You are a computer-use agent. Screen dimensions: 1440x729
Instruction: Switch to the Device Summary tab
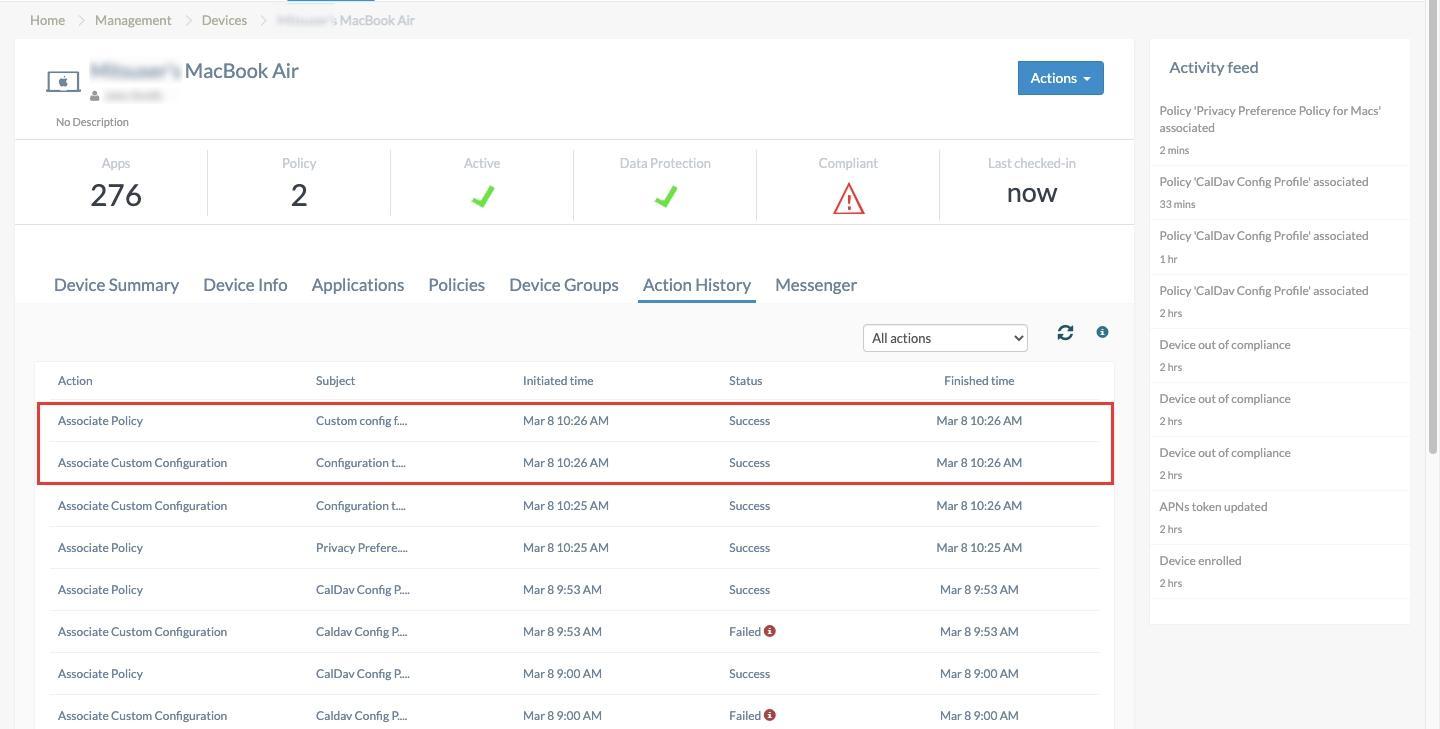tap(116, 285)
